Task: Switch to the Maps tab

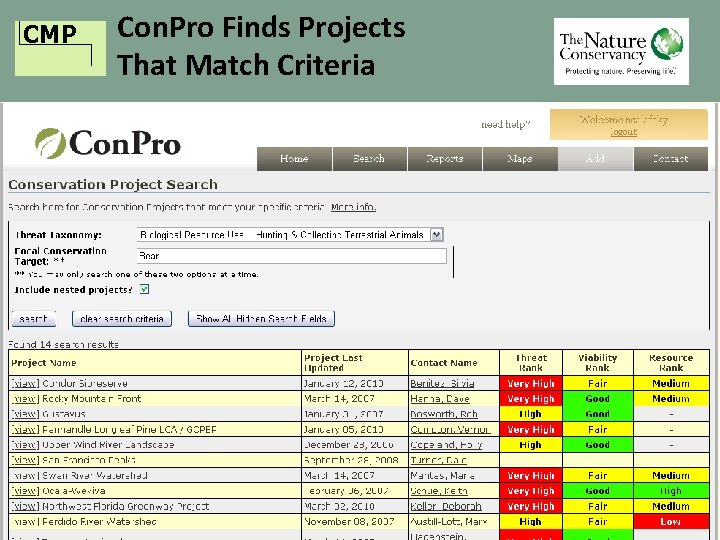Action: click(520, 159)
